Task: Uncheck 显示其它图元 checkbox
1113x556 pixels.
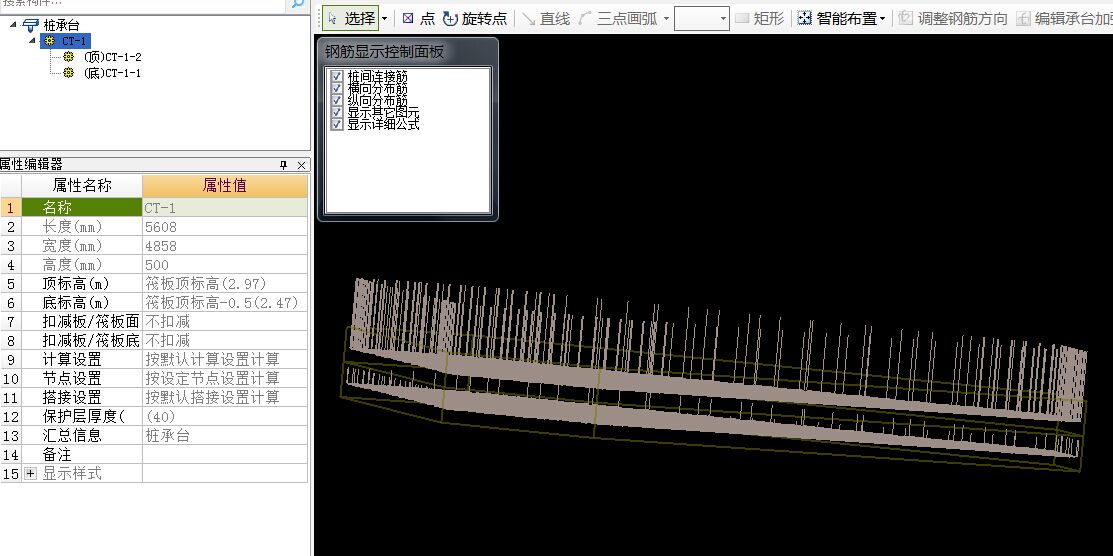Action: click(337, 112)
